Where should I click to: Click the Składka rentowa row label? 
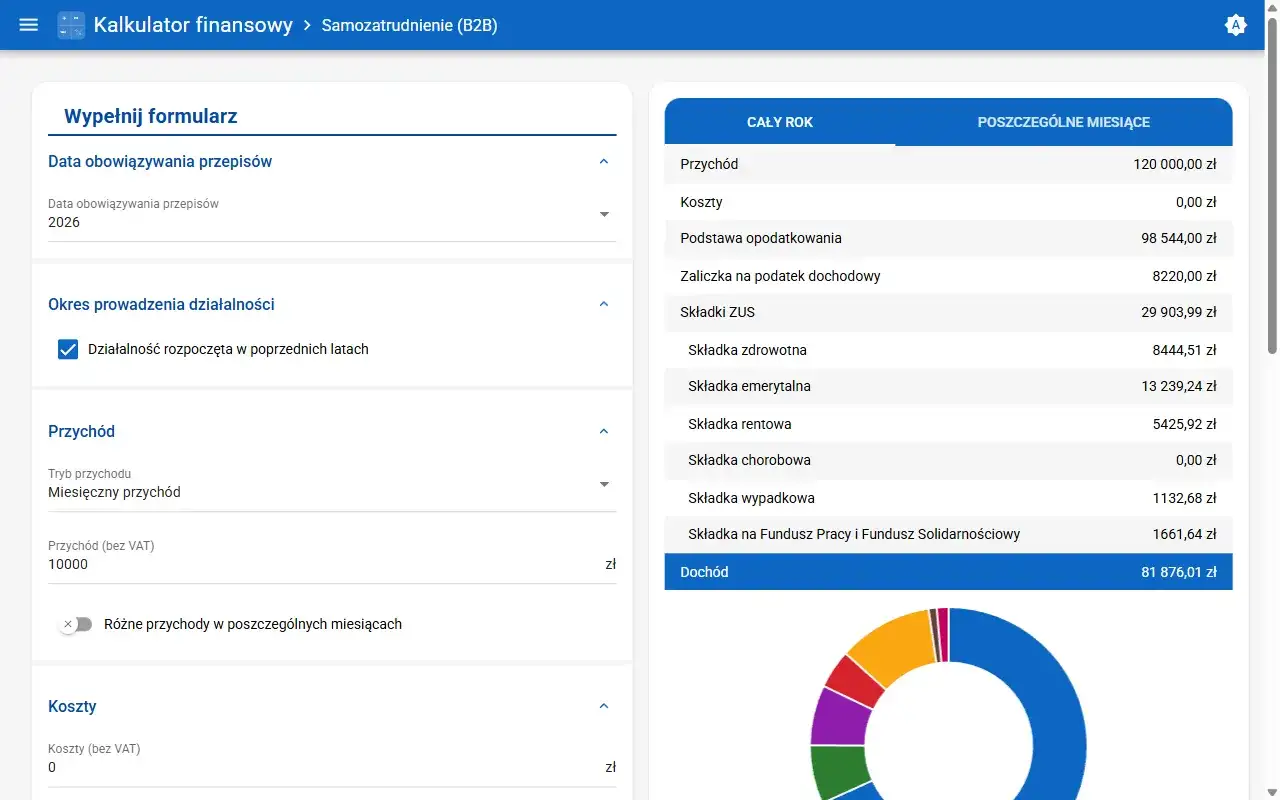[x=740, y=424]
